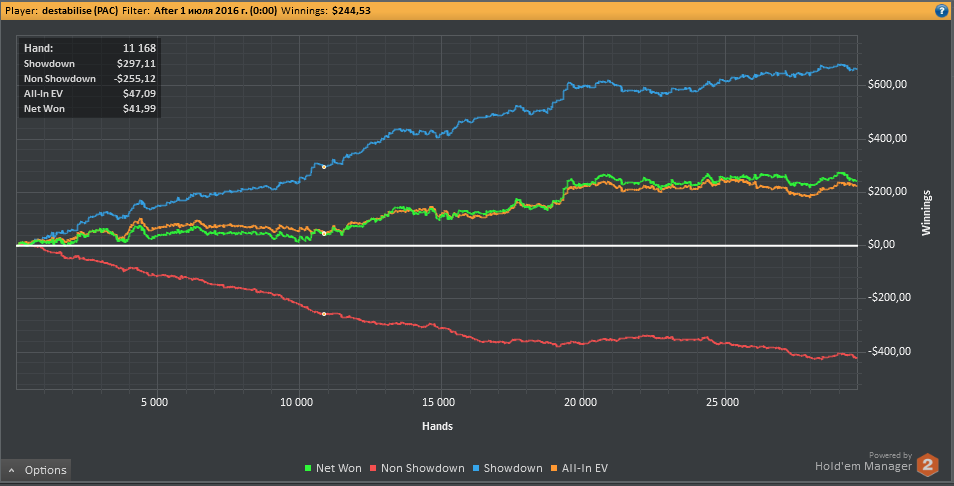This screenshot has width=954, height=486.
Task: Click the $400,00 y-axis label
Action: click(887, 138)
